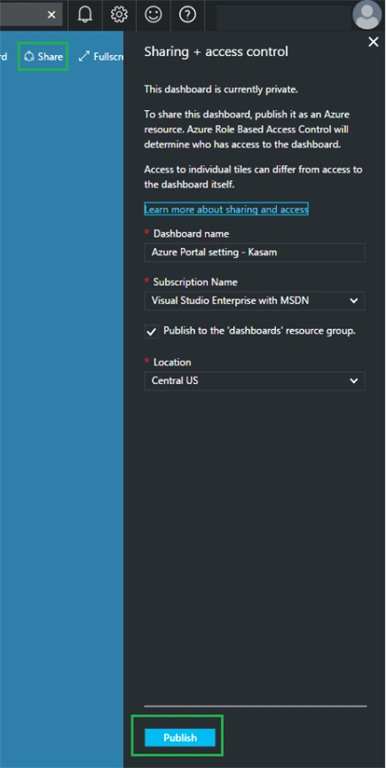Expand the Subscription Name dropdown
The height and width of the screenshot is (768, 386).
pyautogui.click(x=254, y=301)
